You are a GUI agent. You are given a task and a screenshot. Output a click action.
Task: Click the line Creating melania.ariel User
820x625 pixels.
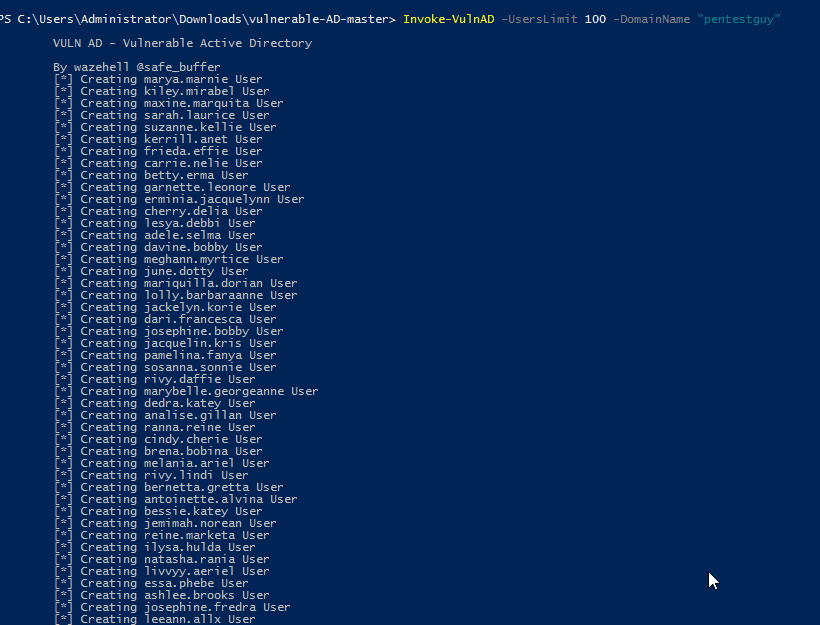point(162,464)
